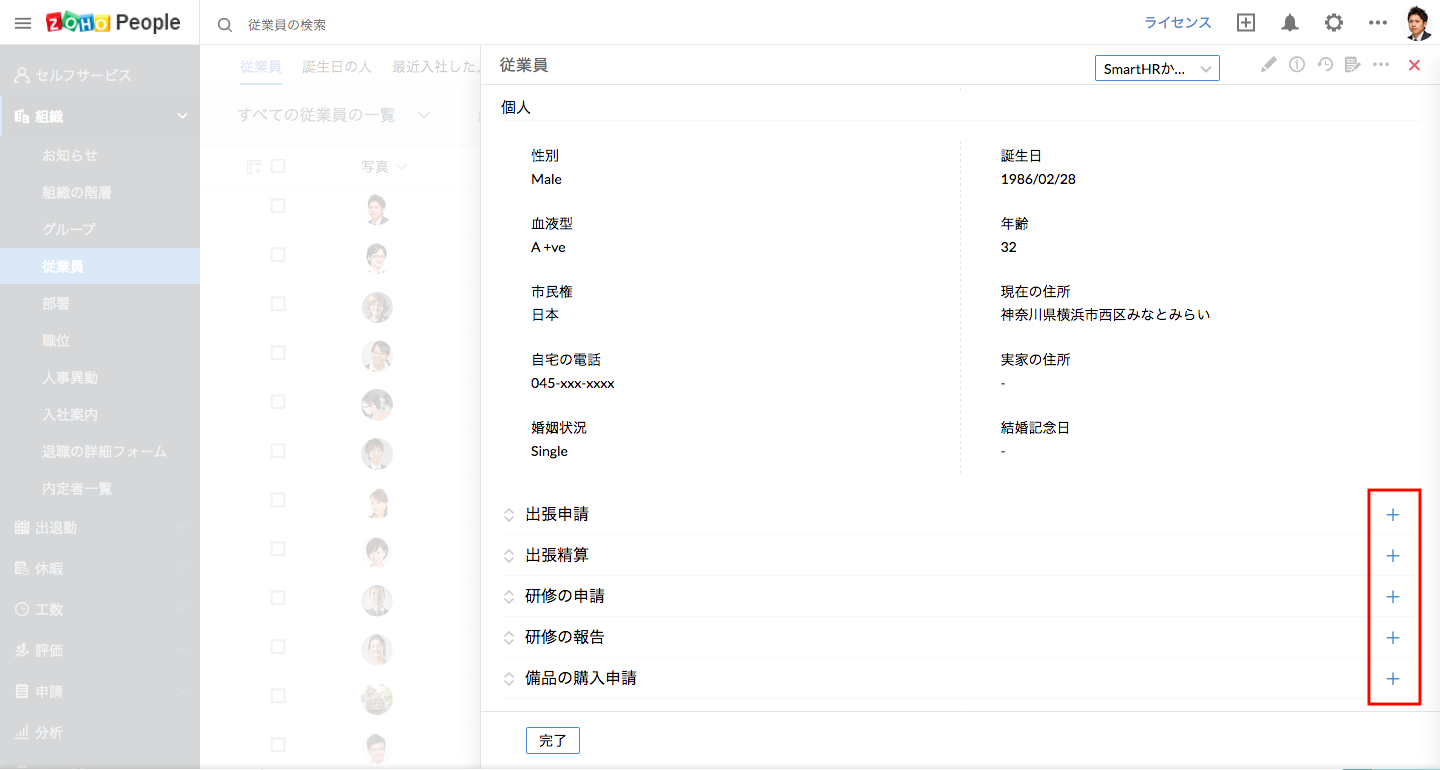
Task: Add a new 備品の購入申請 record with plus icon
Action: coord(1393,679)
